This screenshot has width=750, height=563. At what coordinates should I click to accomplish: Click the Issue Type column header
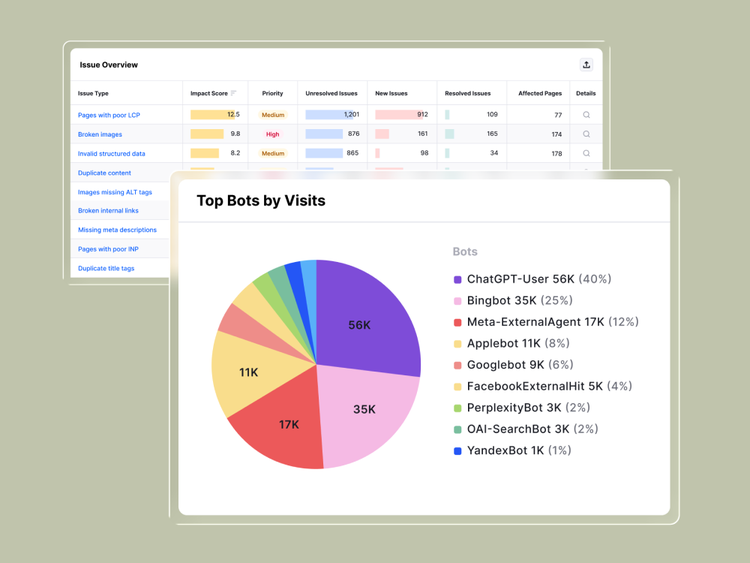click(93, 93)
